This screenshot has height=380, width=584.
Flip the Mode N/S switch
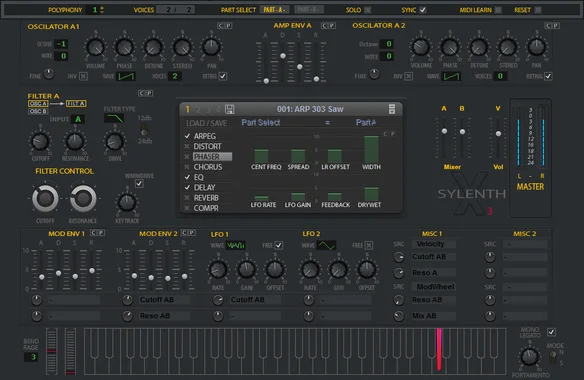[553, 357]
